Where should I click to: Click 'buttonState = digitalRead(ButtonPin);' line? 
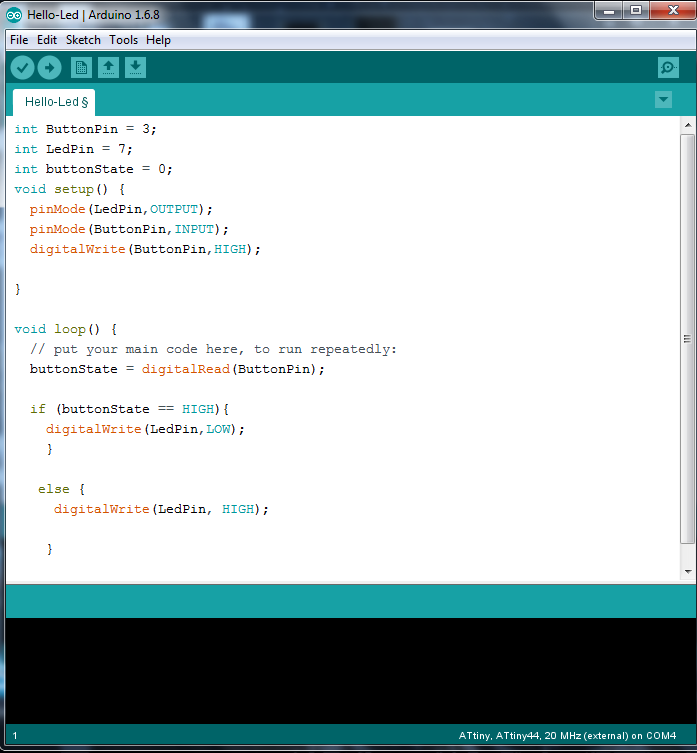click(x=177, y=369)
